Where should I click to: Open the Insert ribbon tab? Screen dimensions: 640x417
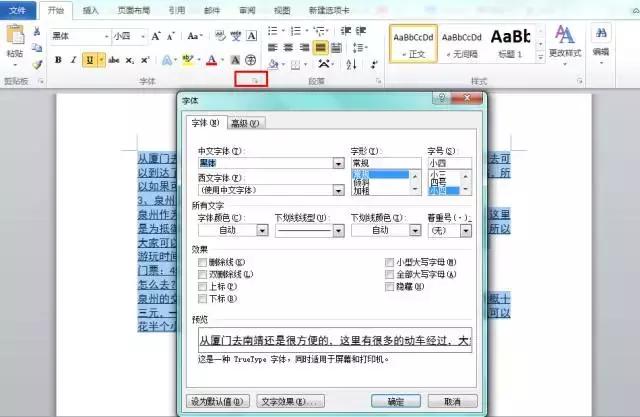pyautogui.click(x=90, y=10)
